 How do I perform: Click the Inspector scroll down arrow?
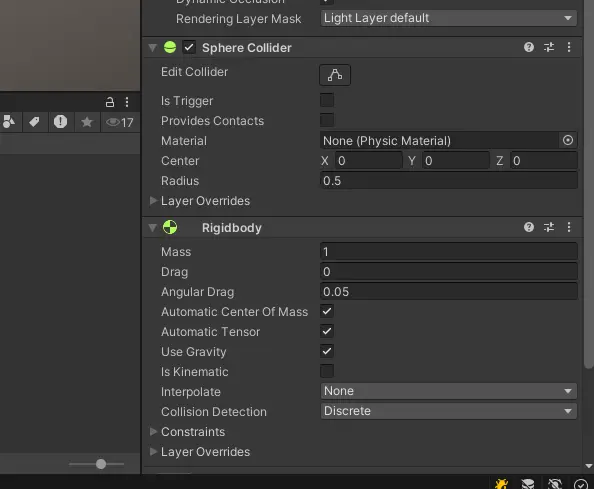(589, 466)
